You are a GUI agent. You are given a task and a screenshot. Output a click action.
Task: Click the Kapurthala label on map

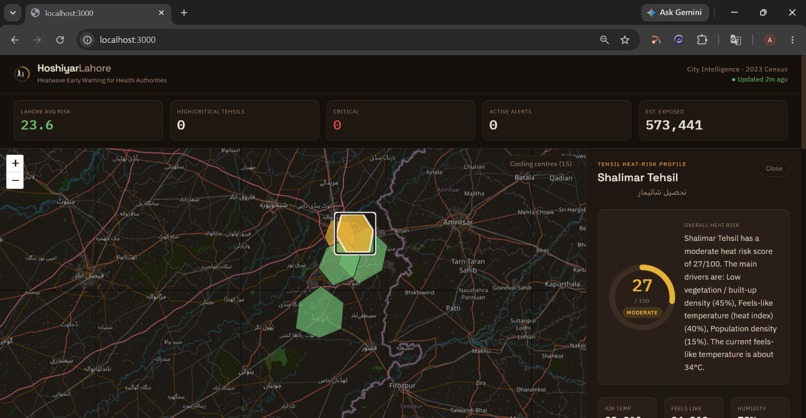pyautogui.click(x=562, y=284)
